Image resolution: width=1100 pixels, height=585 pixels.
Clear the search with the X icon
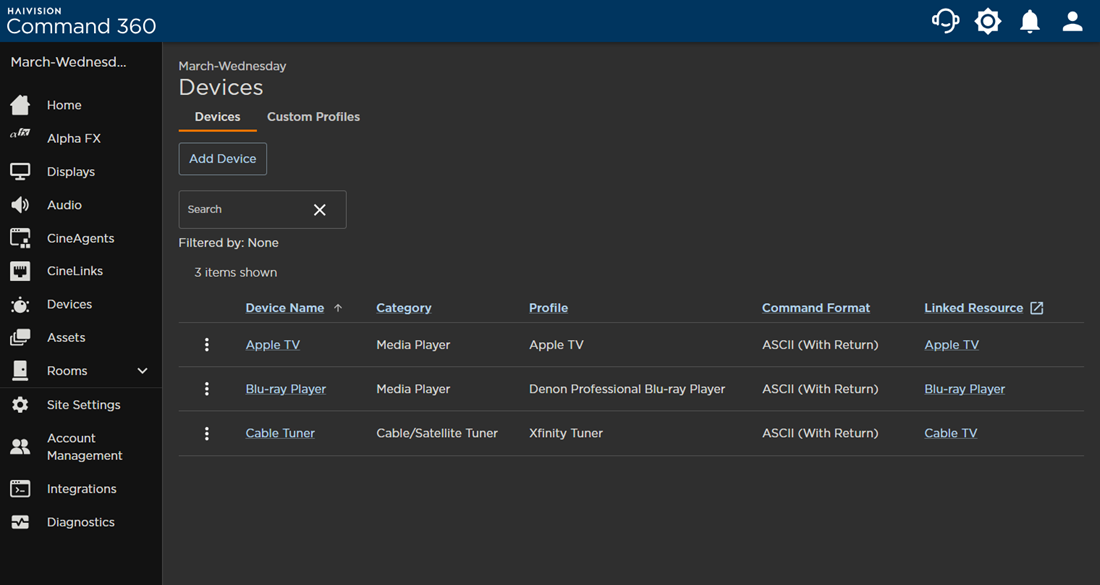[320, 210]
